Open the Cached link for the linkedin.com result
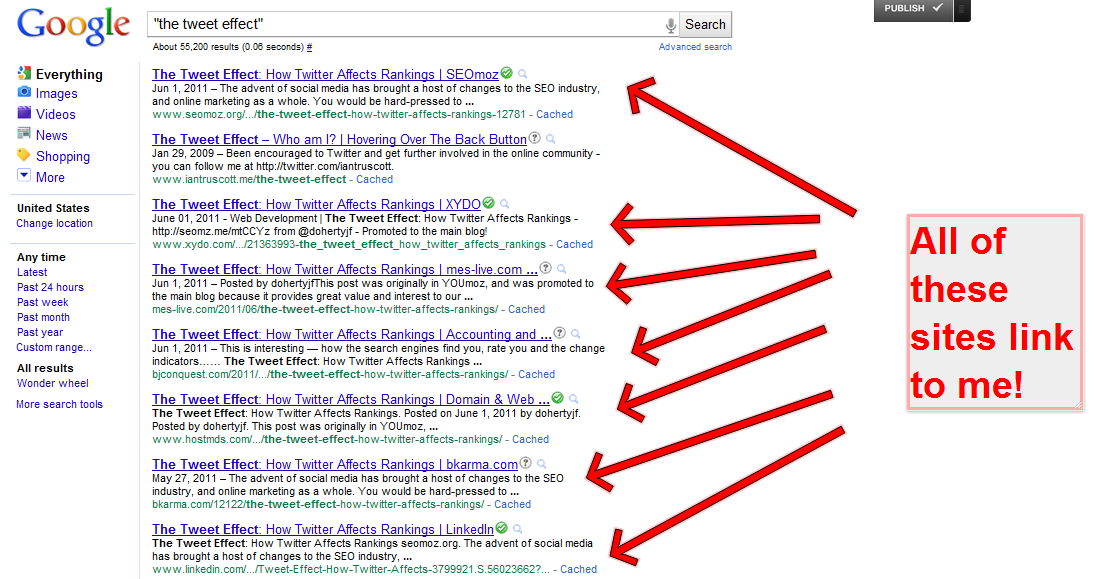Viewport: 1101px width, 579px height. click(x=579, y=569)
